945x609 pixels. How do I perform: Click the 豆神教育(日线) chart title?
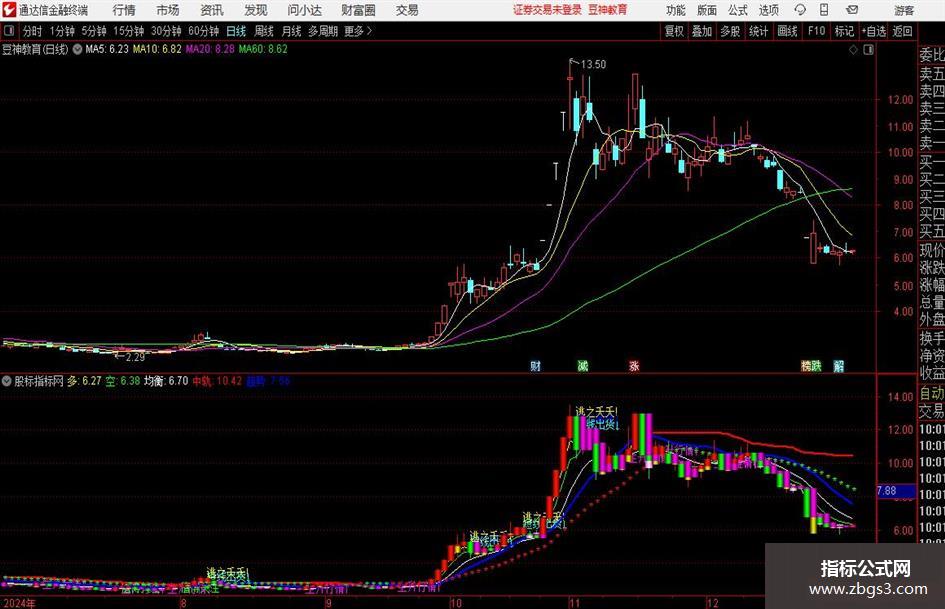pyautogui.click(x=35, y=49)
